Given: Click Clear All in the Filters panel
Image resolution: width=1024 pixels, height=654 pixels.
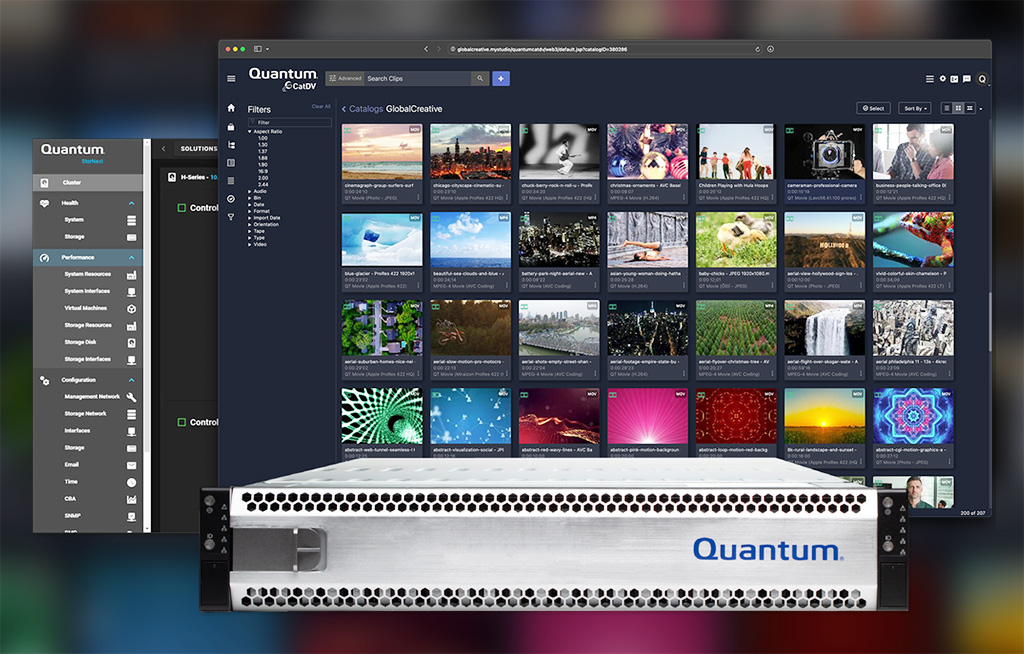Looking at the screenshot, I should pos(321,106).
